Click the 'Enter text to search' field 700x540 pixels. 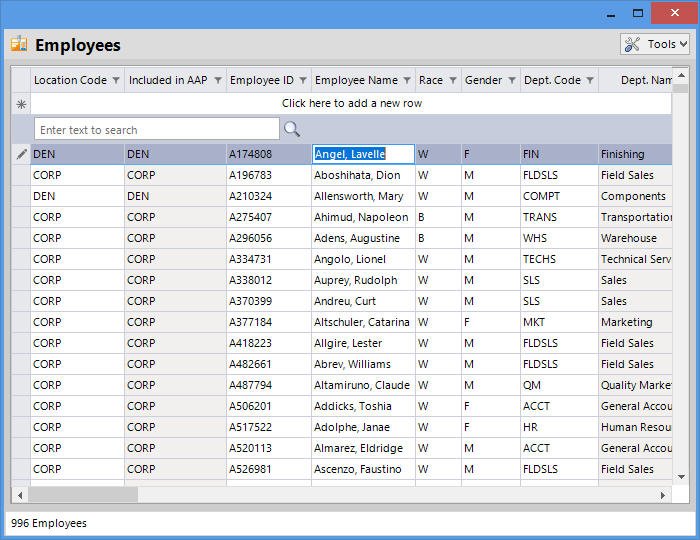(157, 129)
